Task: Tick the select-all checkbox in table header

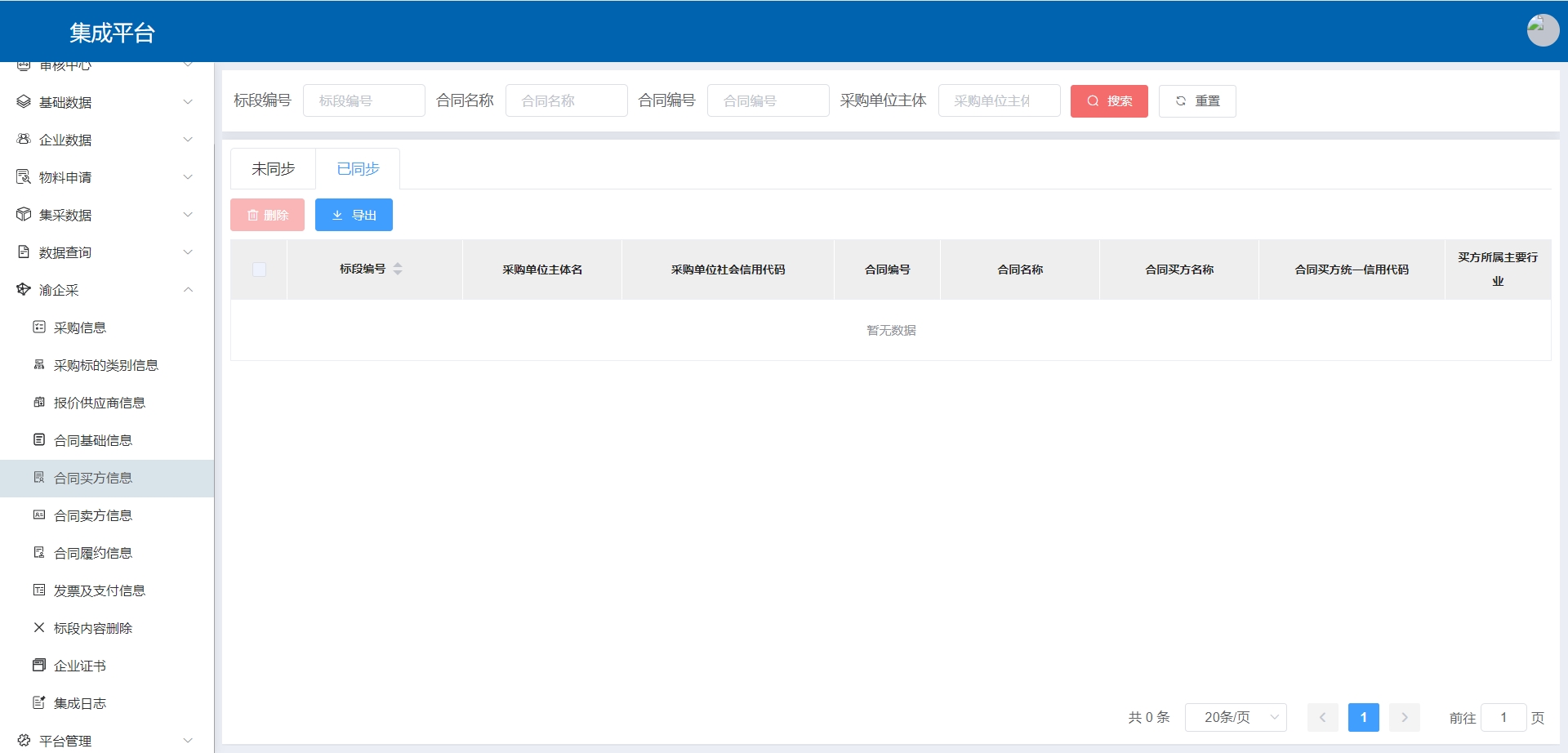Action: pyautogui.click(x=259, y=270)
